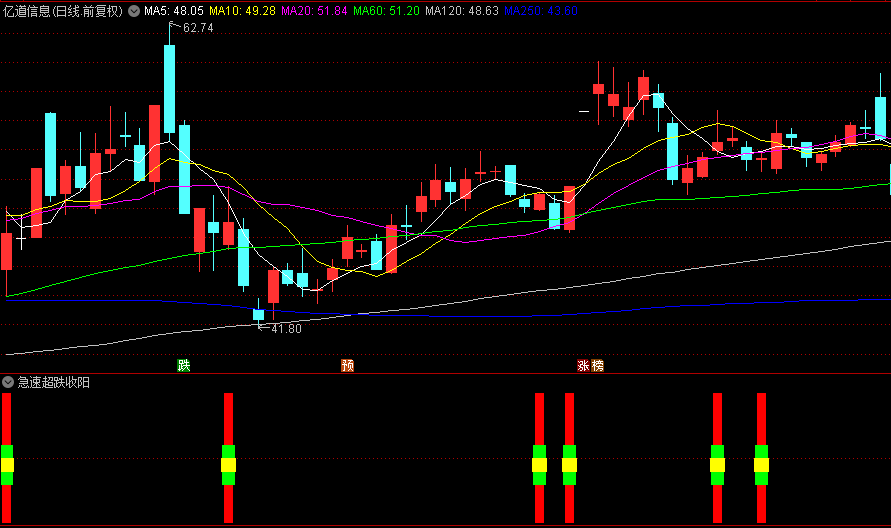The height and width of the screenshot is (528, 891).
Task: Select the MA5: 48.05 indicator label
Action: pos(174,11)
